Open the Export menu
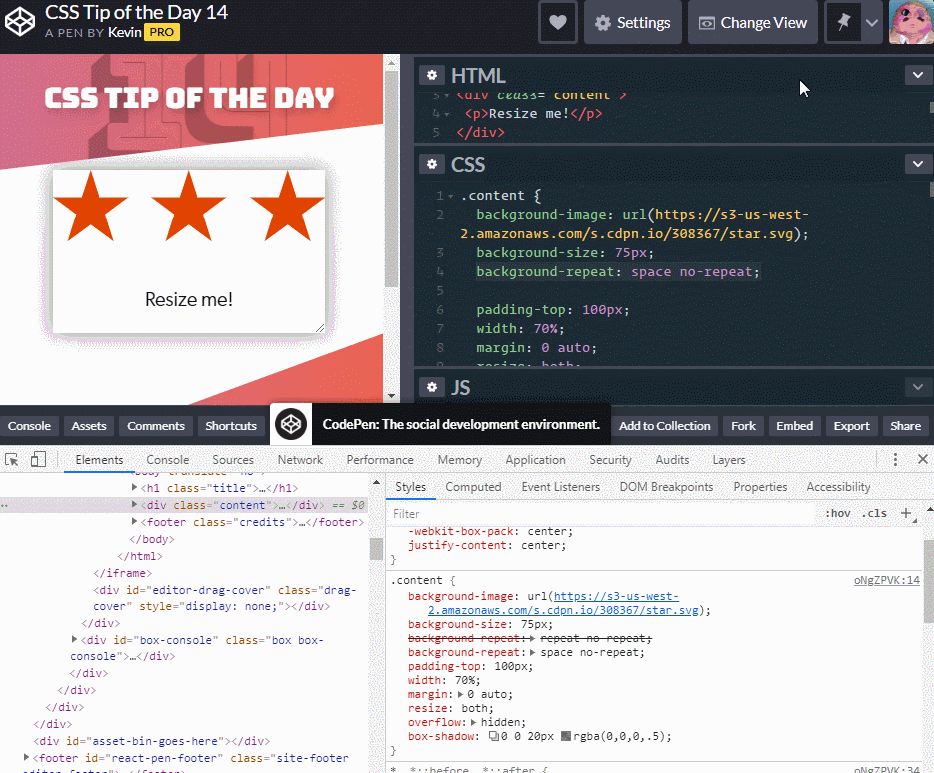The height and width of the screenshot is (773, 934). click(851, 426)
